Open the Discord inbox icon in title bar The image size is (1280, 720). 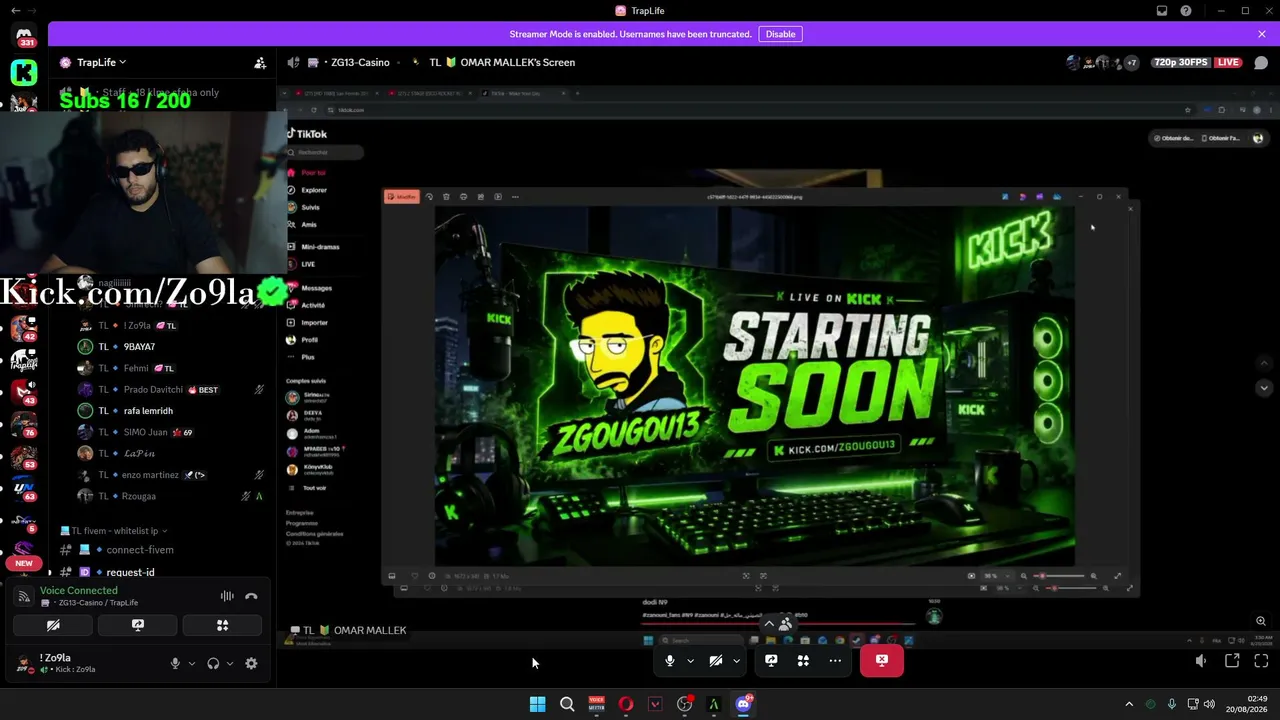(1162, 11)
